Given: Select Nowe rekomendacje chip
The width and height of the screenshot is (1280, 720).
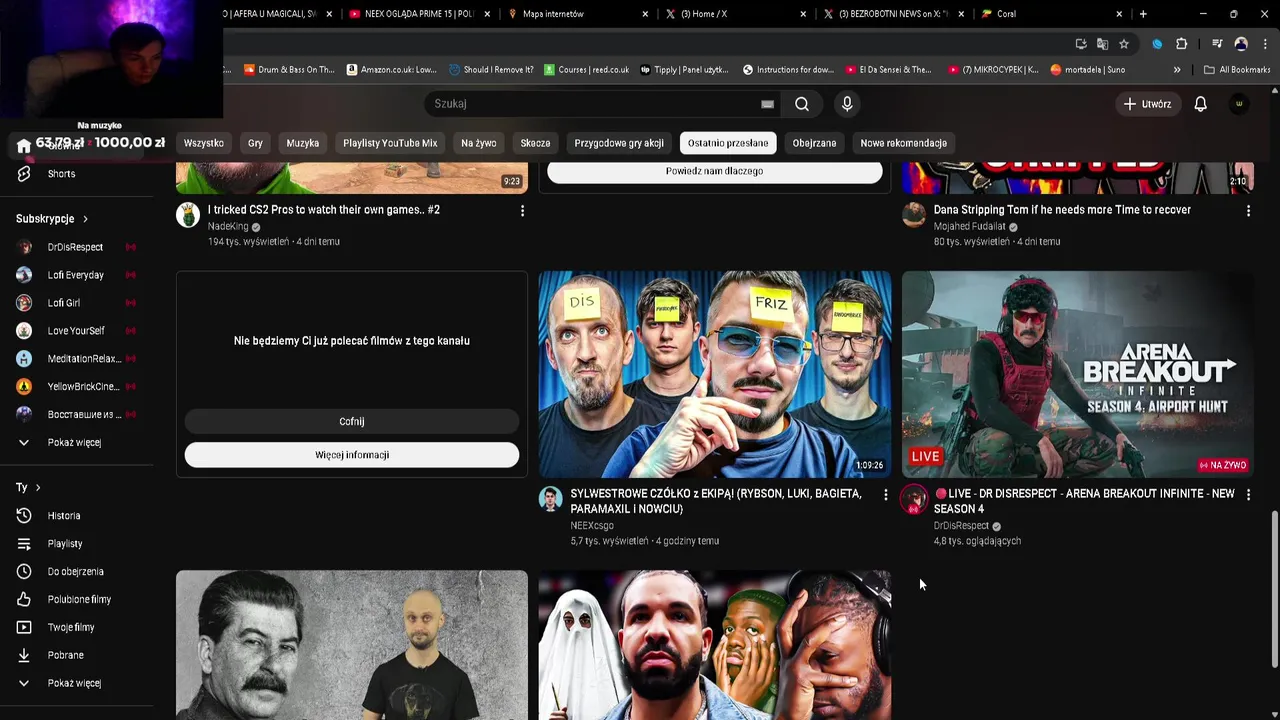Looking at the screenshot, I should point(903,143).
